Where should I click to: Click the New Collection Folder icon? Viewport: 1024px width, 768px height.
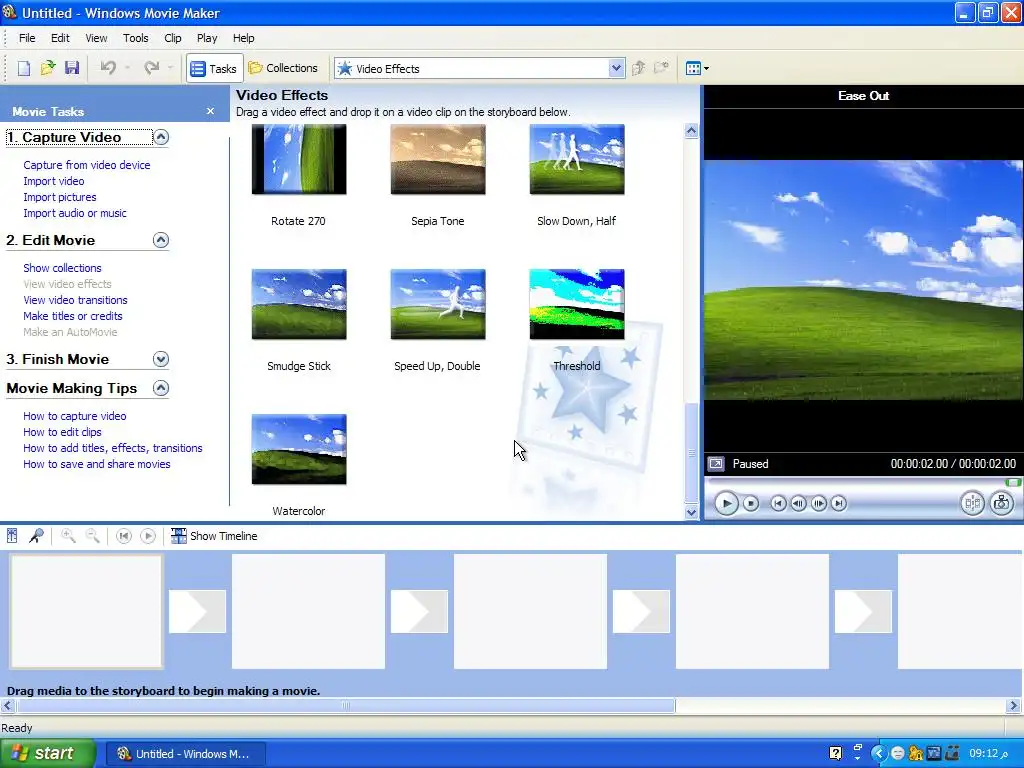(662, 68)
